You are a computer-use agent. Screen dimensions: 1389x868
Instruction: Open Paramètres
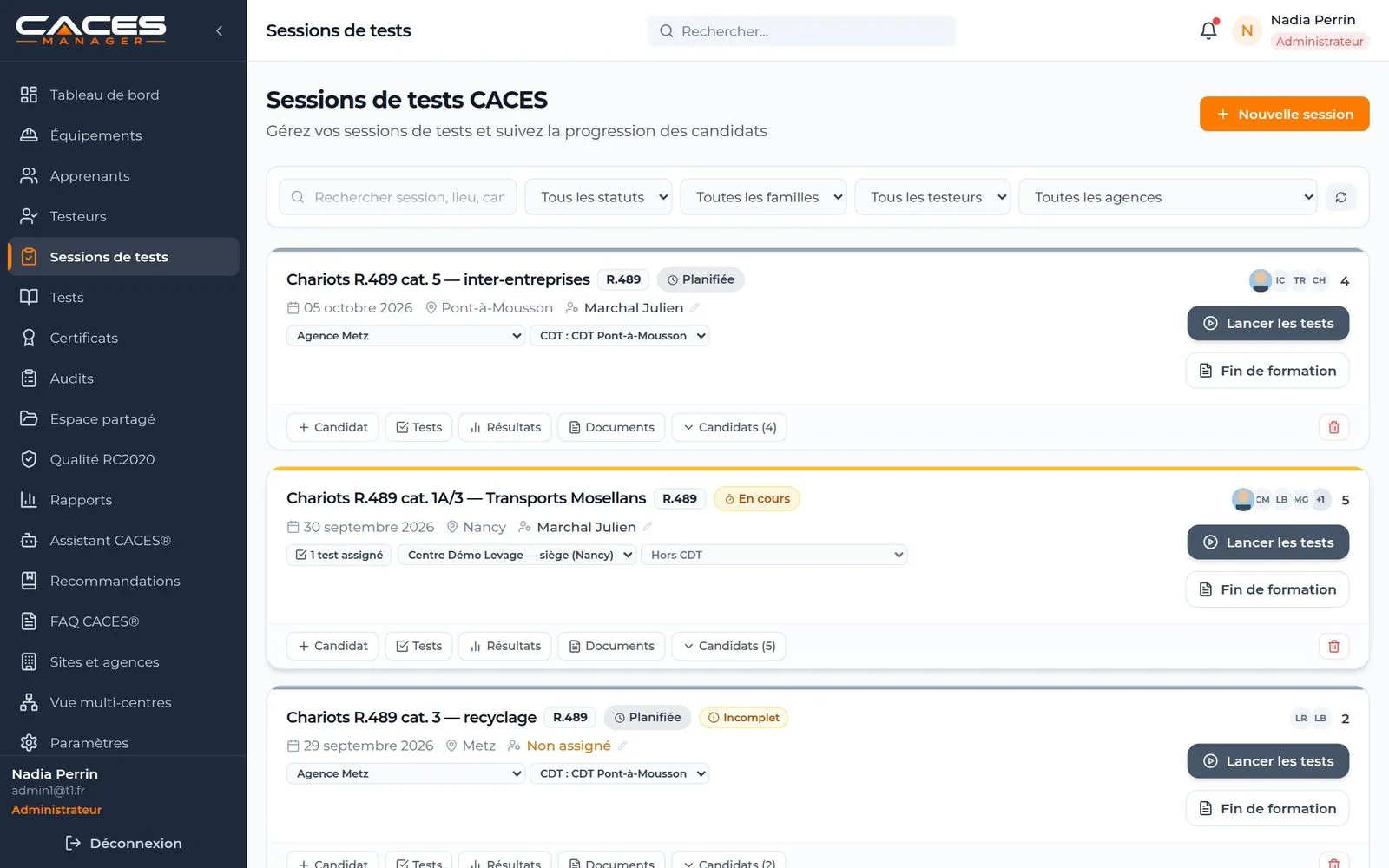click(123, 743)
